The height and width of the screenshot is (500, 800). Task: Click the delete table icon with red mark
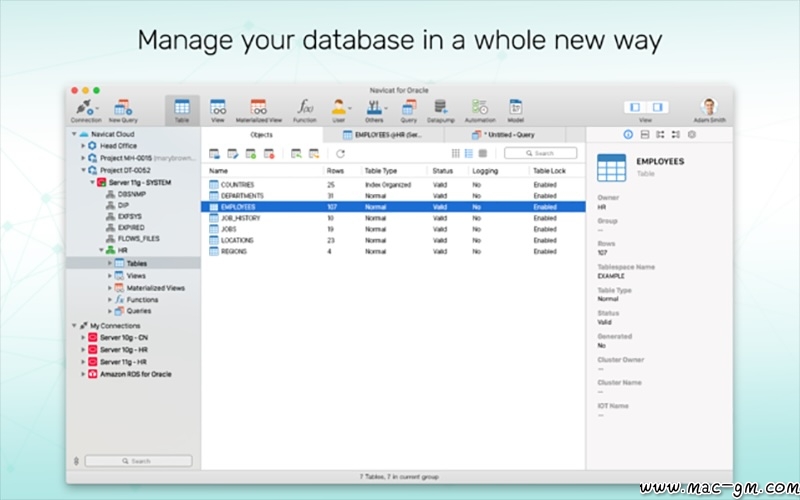(x=269, y=154)
